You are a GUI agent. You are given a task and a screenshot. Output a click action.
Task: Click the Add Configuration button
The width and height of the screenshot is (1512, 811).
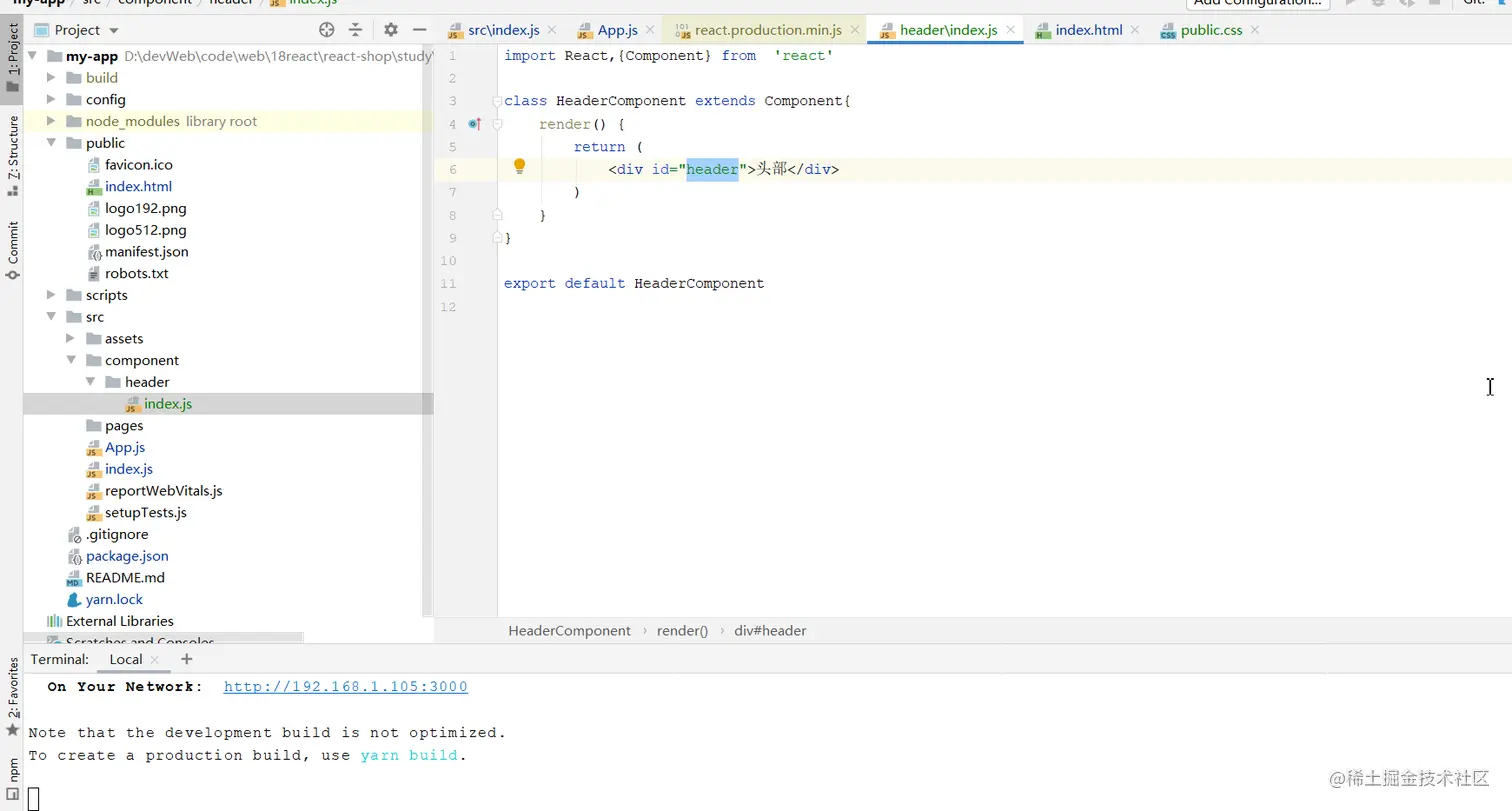click(x=1257, y=3)
